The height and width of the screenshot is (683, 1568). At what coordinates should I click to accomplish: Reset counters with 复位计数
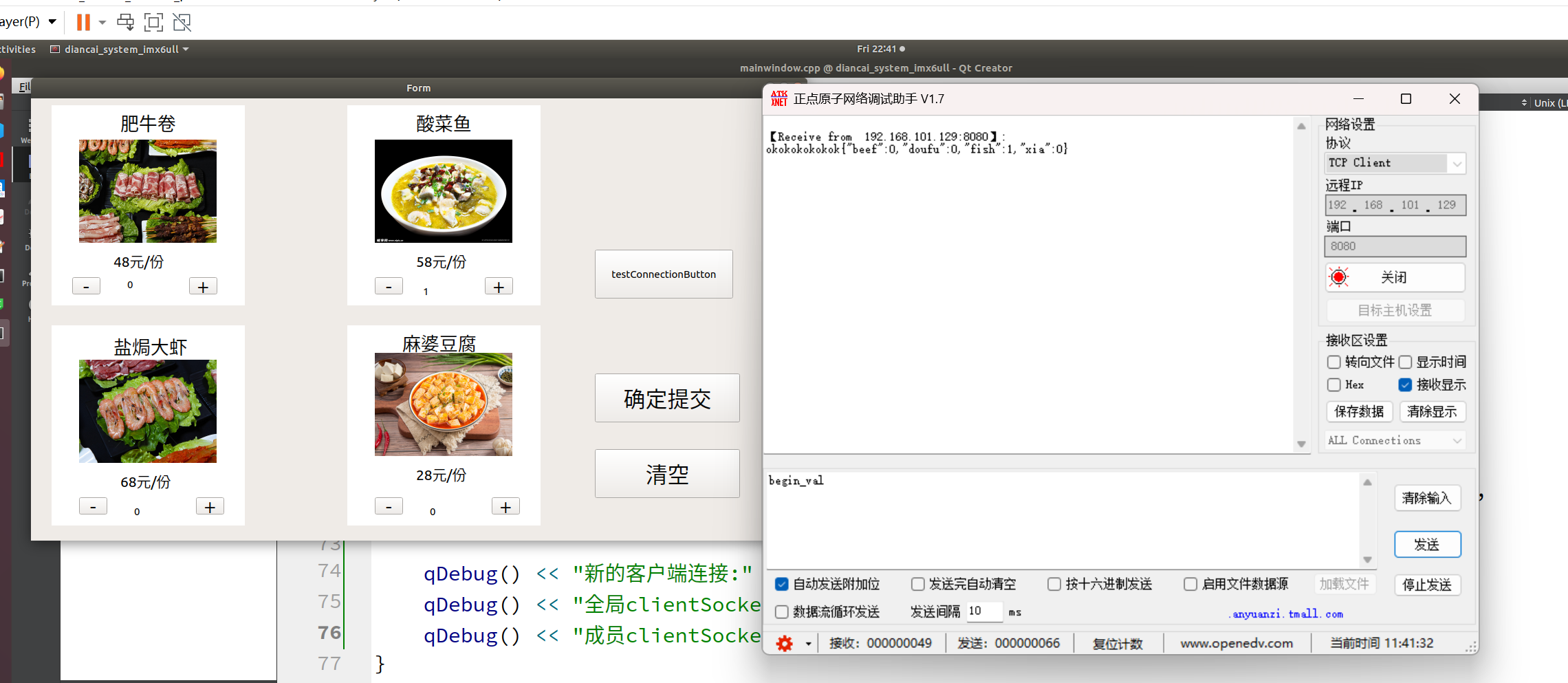(x=1118, y=643)
